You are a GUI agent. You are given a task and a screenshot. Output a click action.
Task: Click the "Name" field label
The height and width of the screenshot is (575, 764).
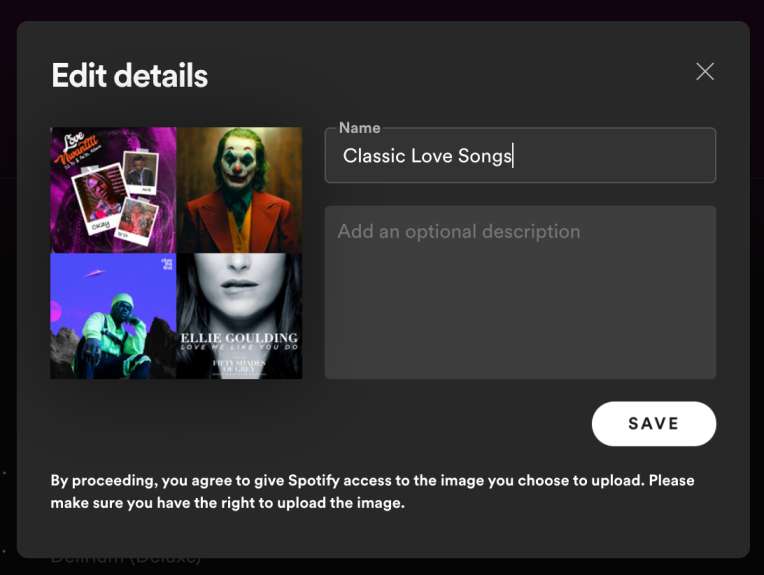pyautogui.click(x=359, y=128)
